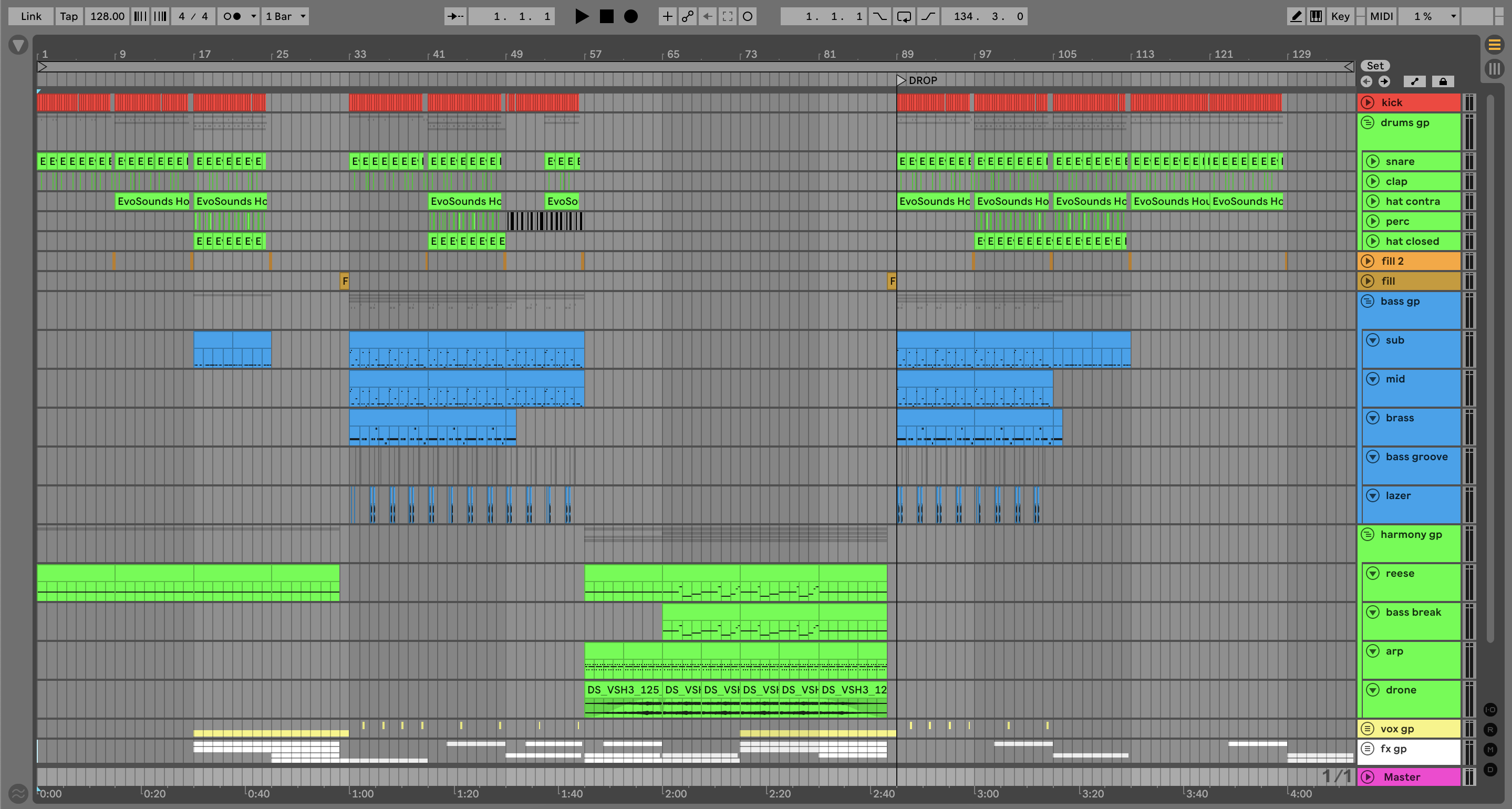Click the Lock Envelopes padlock icon
Screen dimensions: 1512x809
click(1442, 81)
